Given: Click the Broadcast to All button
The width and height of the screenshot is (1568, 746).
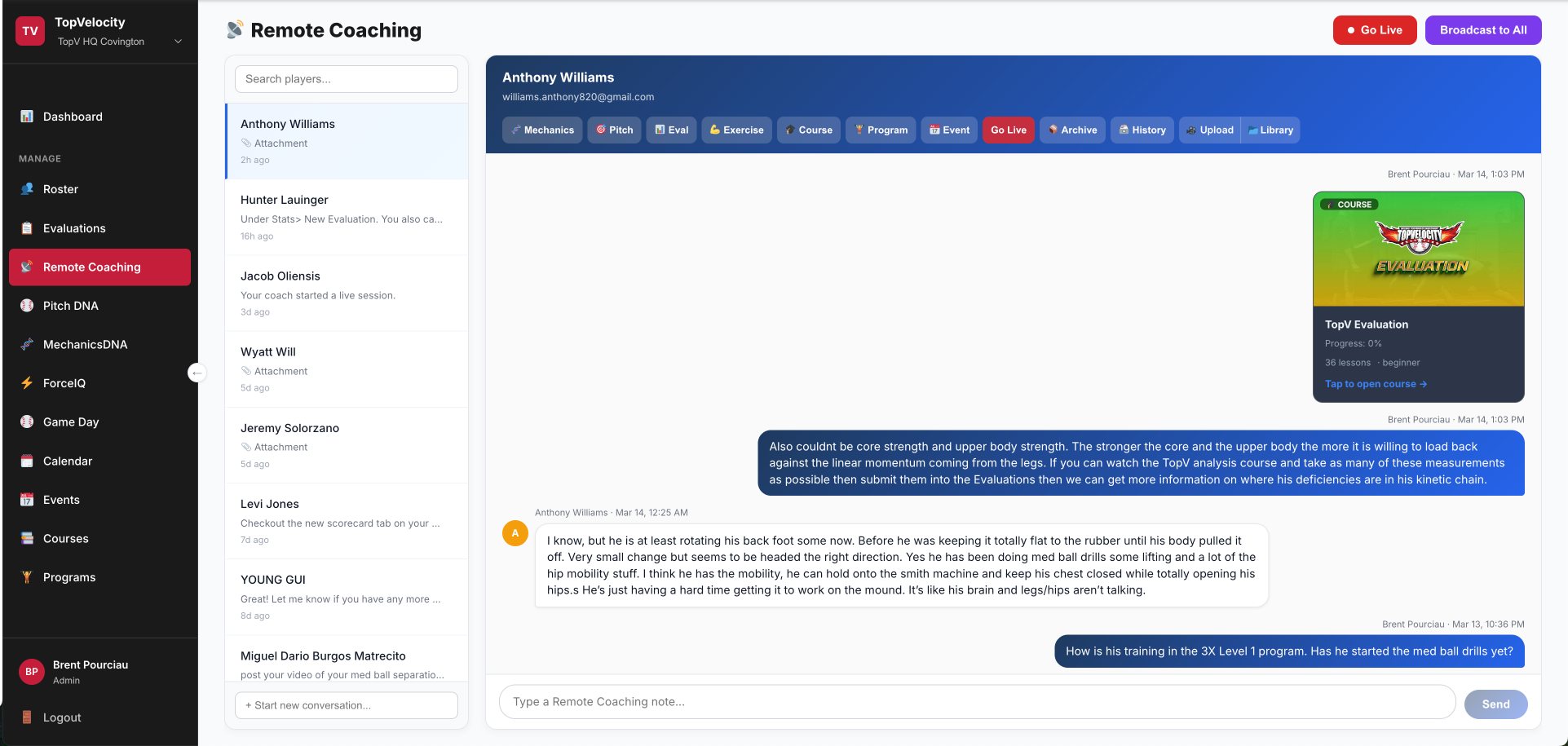Looking at the screenshot, I should (x=1482, y=30).
